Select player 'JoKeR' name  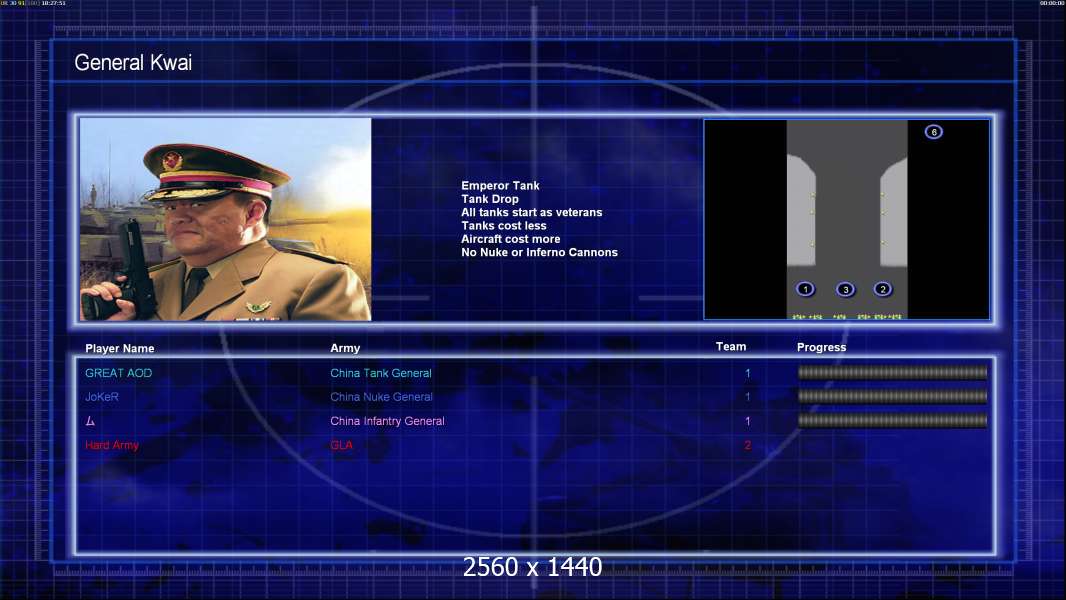click(102, 397)
